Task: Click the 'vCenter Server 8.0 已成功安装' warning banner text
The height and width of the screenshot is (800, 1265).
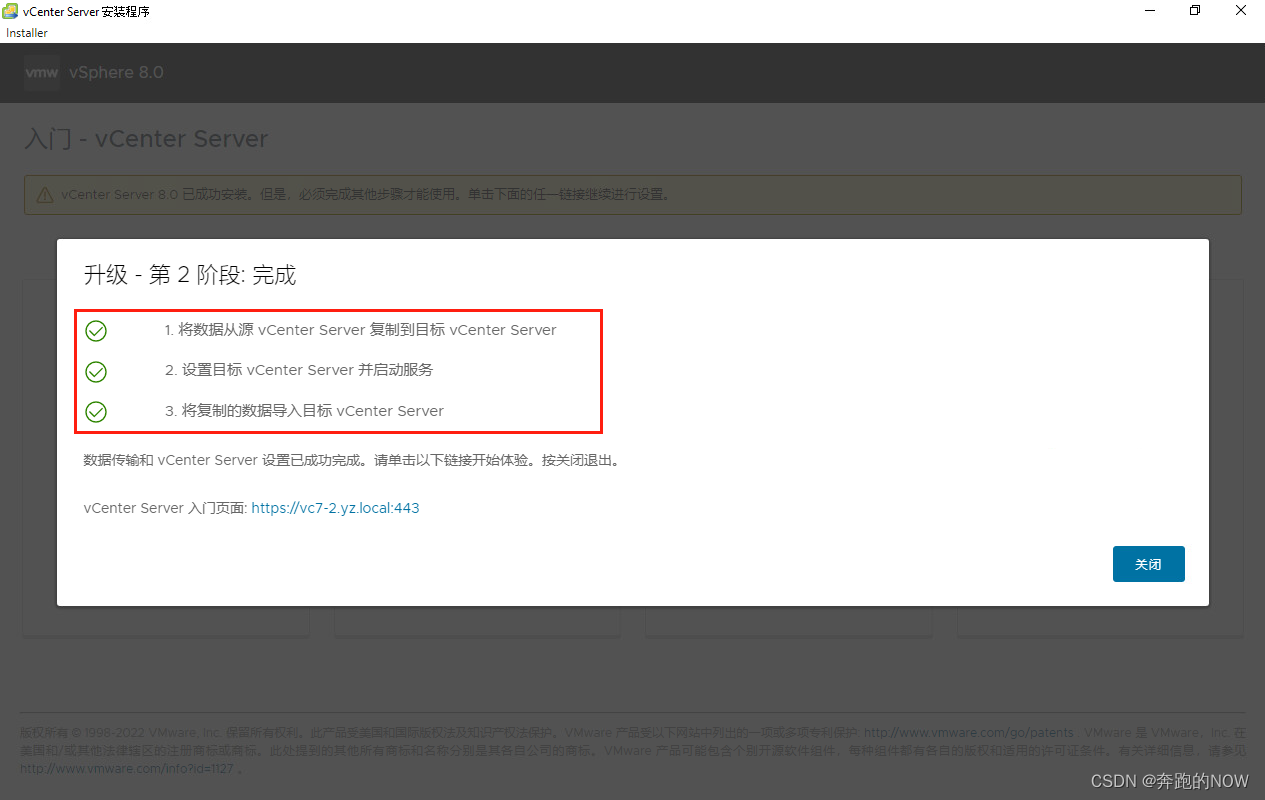Action: tap(365, 195)
